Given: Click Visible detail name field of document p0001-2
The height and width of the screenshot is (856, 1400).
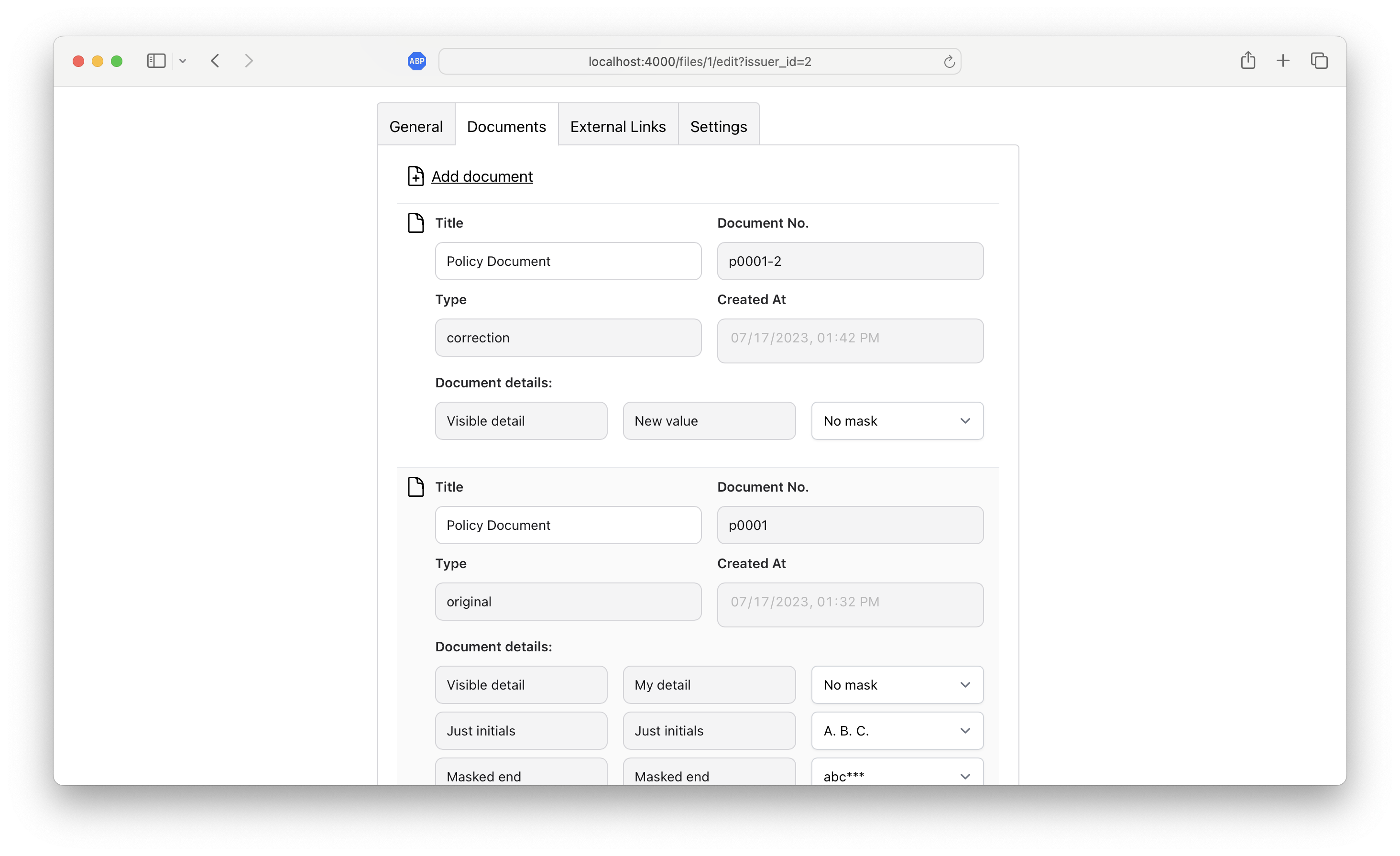Looking at the screenshot, I should click(x=521, y=421).
